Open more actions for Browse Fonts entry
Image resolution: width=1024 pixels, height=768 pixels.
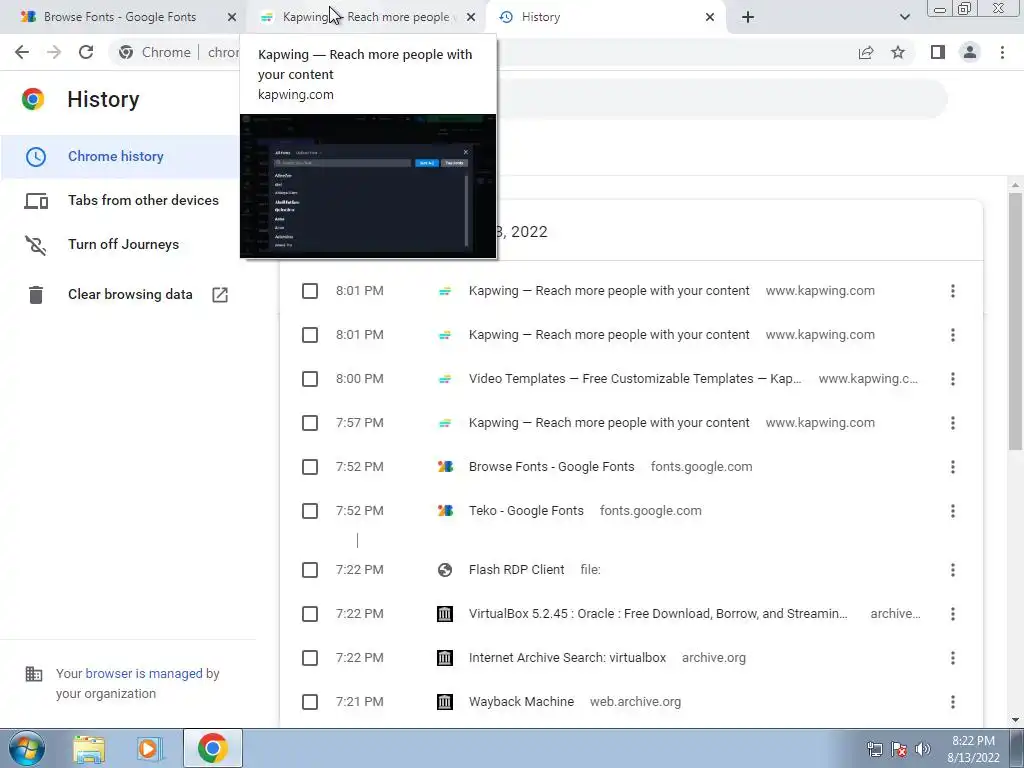click(953, 467)
